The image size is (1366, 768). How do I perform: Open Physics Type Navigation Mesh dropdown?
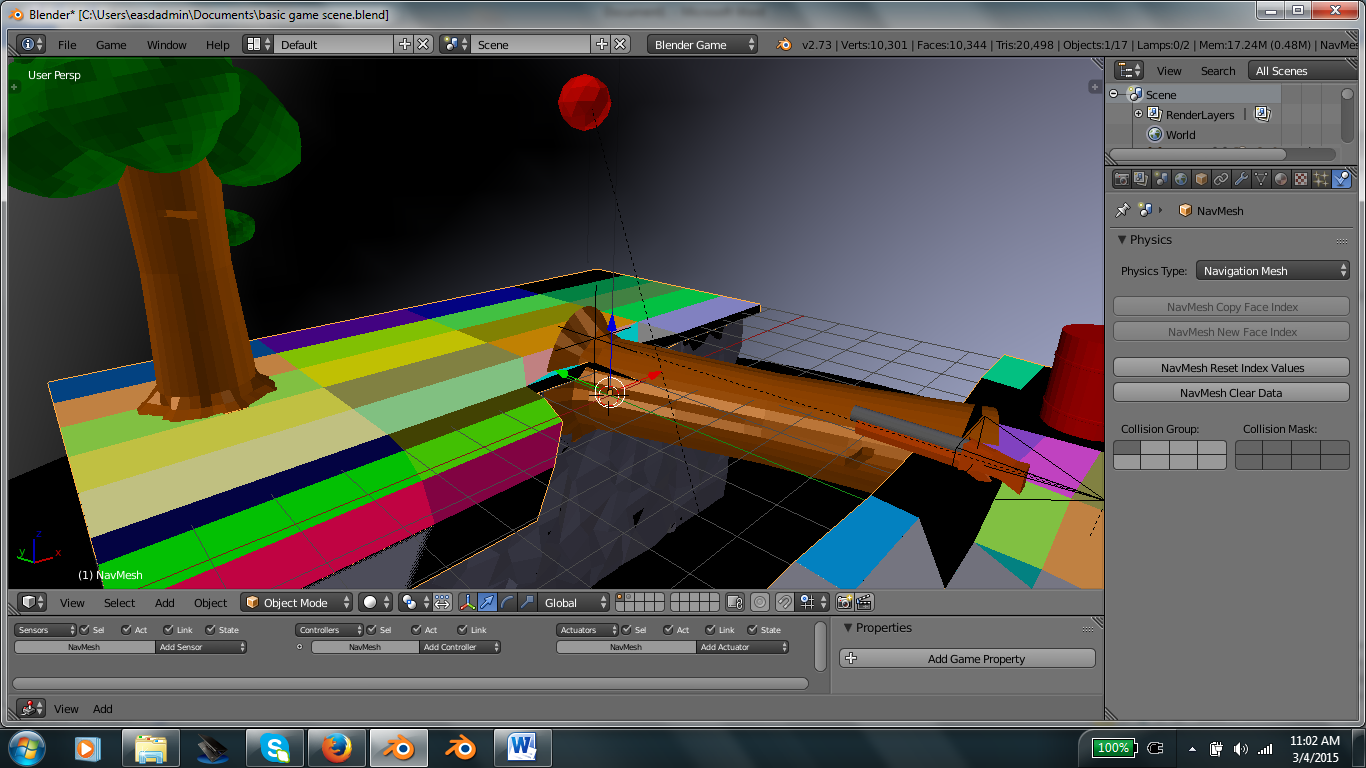click(1273, 271)
